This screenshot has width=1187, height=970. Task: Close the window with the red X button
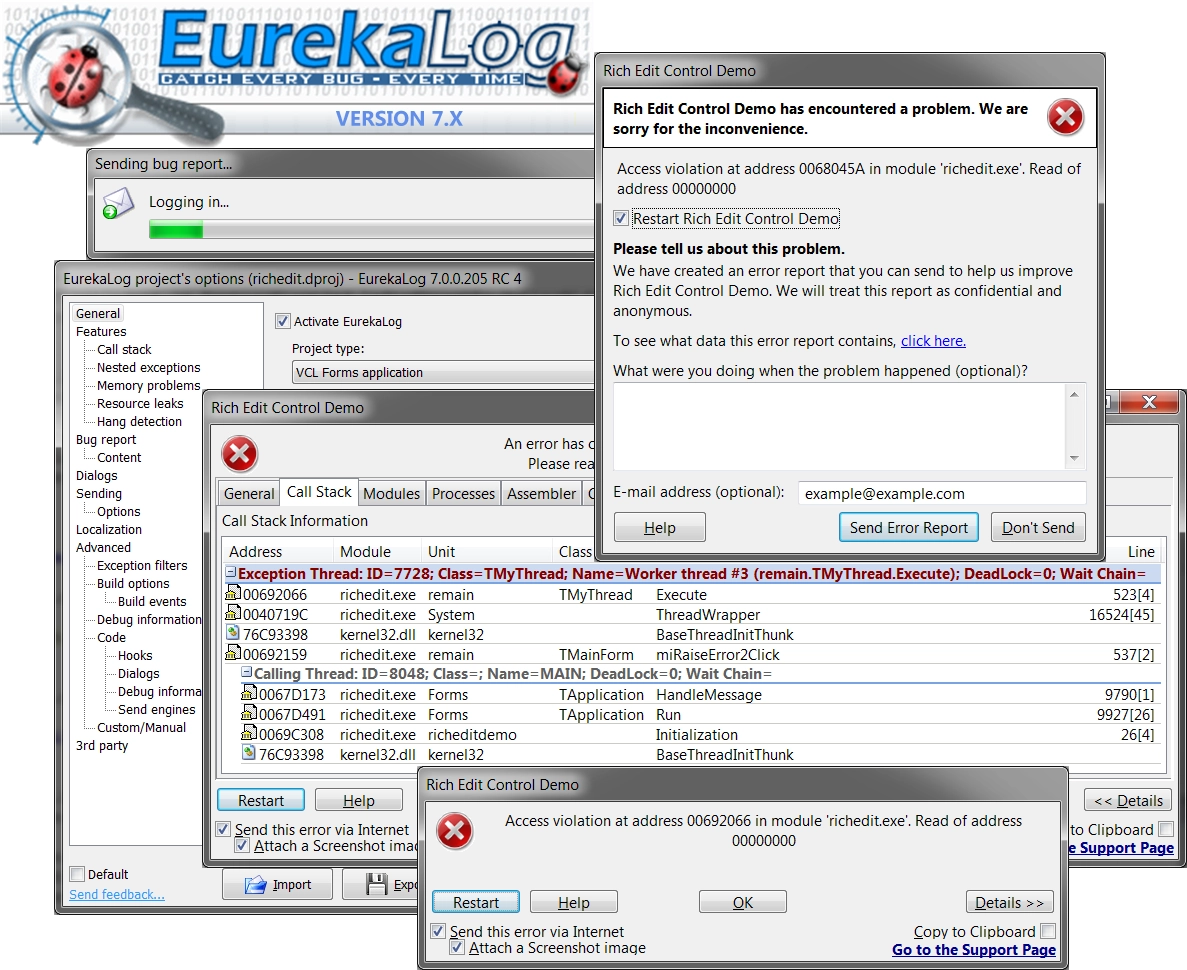(1148, 402)
